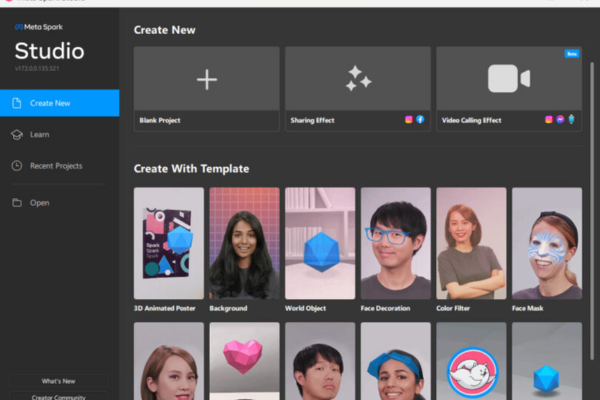Click the "Studio" title text
Image resolution: width=600 pixels, height=400 pixels.
coord(49,51)
